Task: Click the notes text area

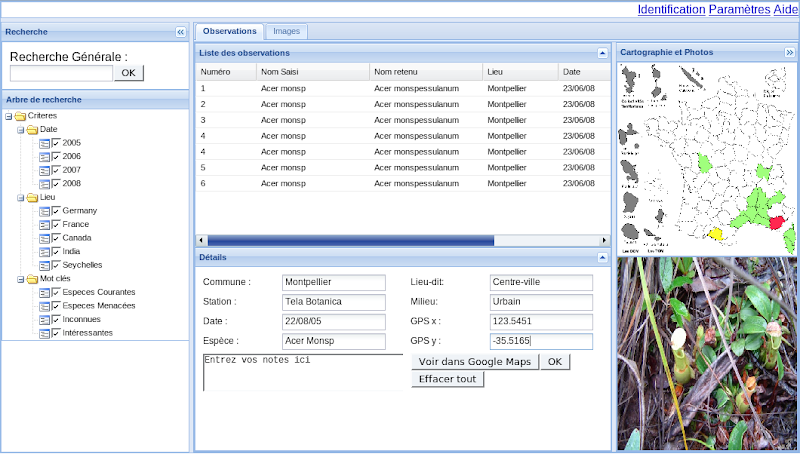Action: click(303, 372)
